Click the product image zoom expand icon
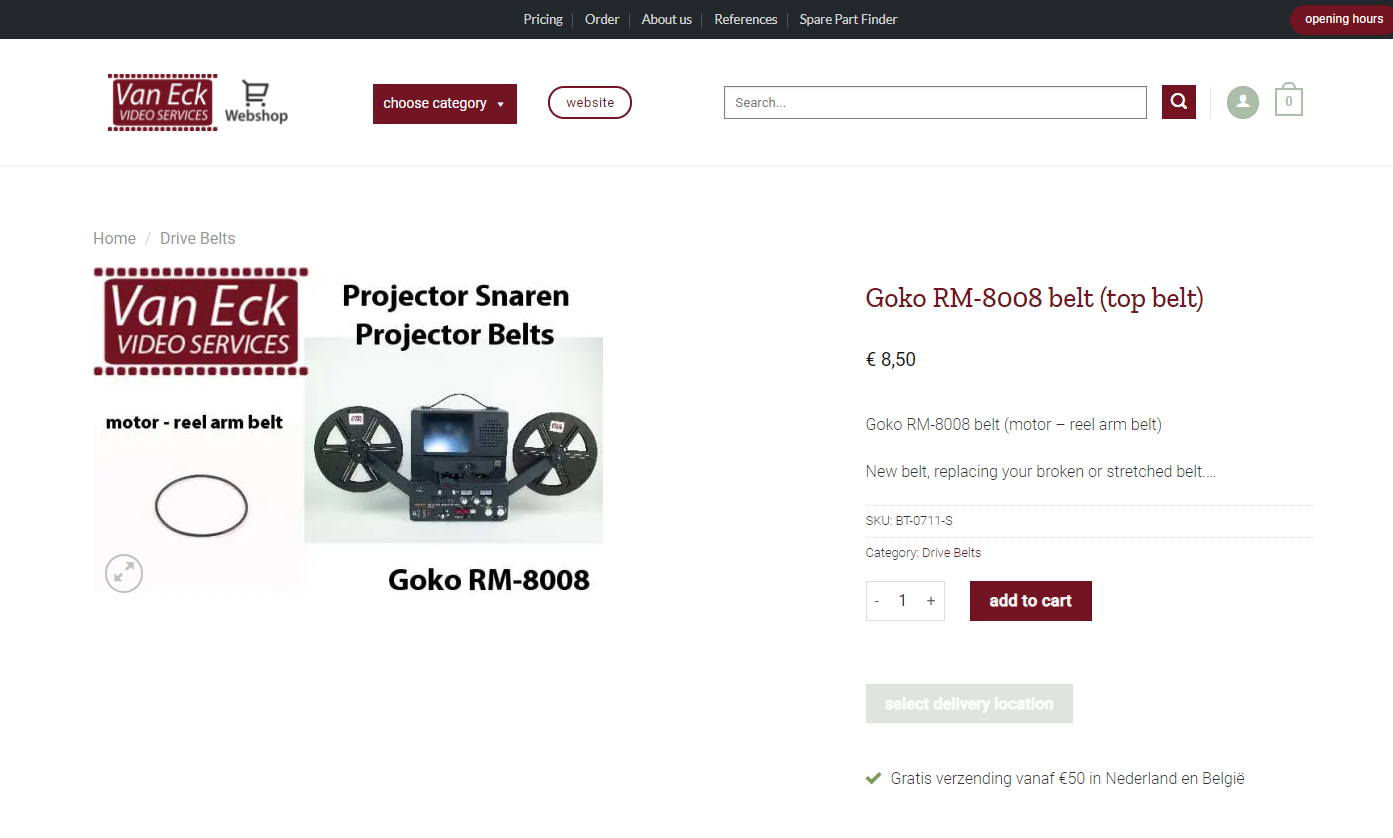1393x838 pixels. 124,573
